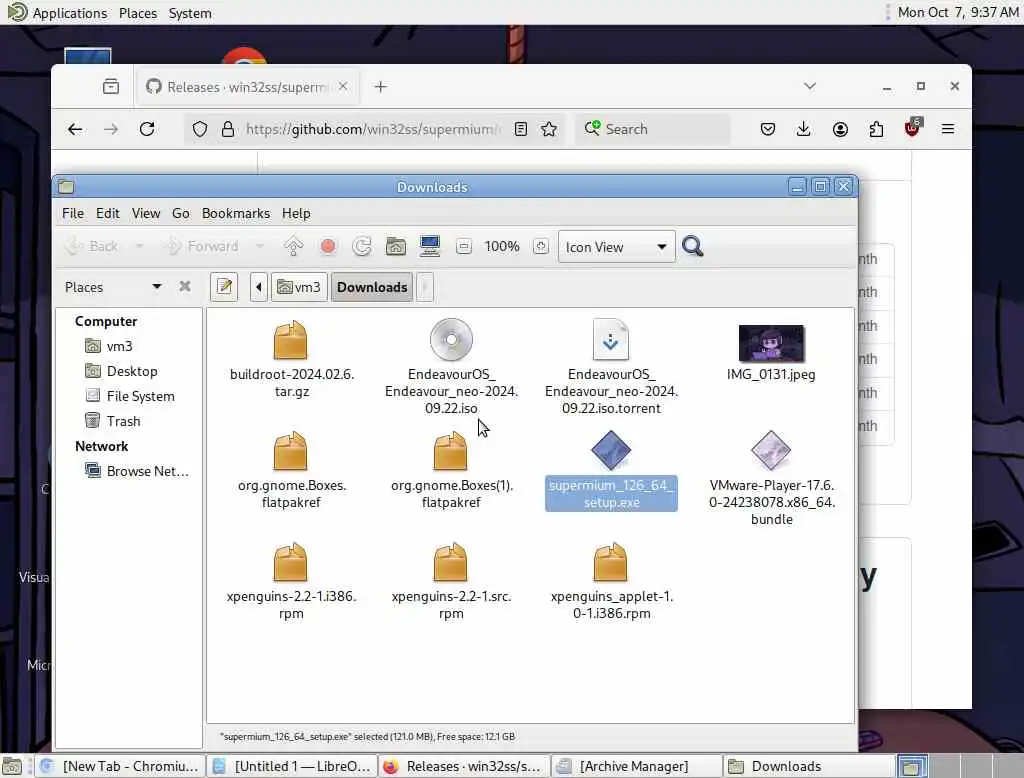Open Firefox hamburger application menu
Image resolution: width=1024 pixels, height=778 pixels.
(x=948, y=129)
